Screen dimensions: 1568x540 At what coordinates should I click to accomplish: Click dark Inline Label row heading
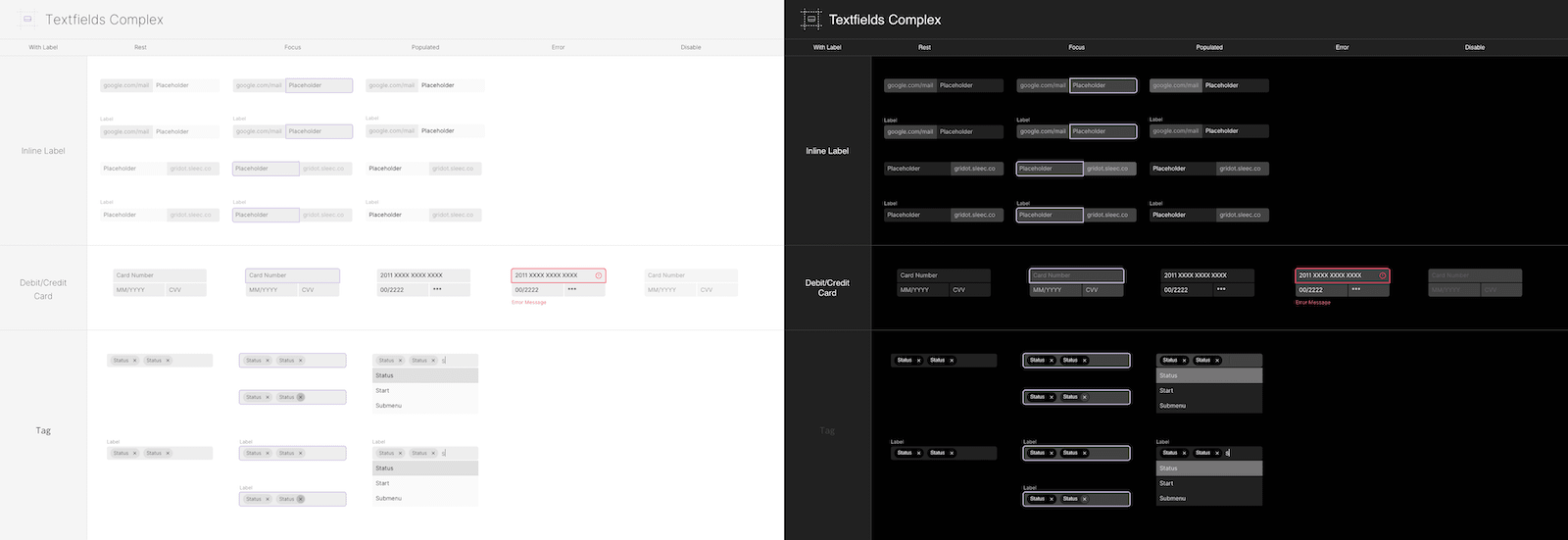click(x=827, y=151)
